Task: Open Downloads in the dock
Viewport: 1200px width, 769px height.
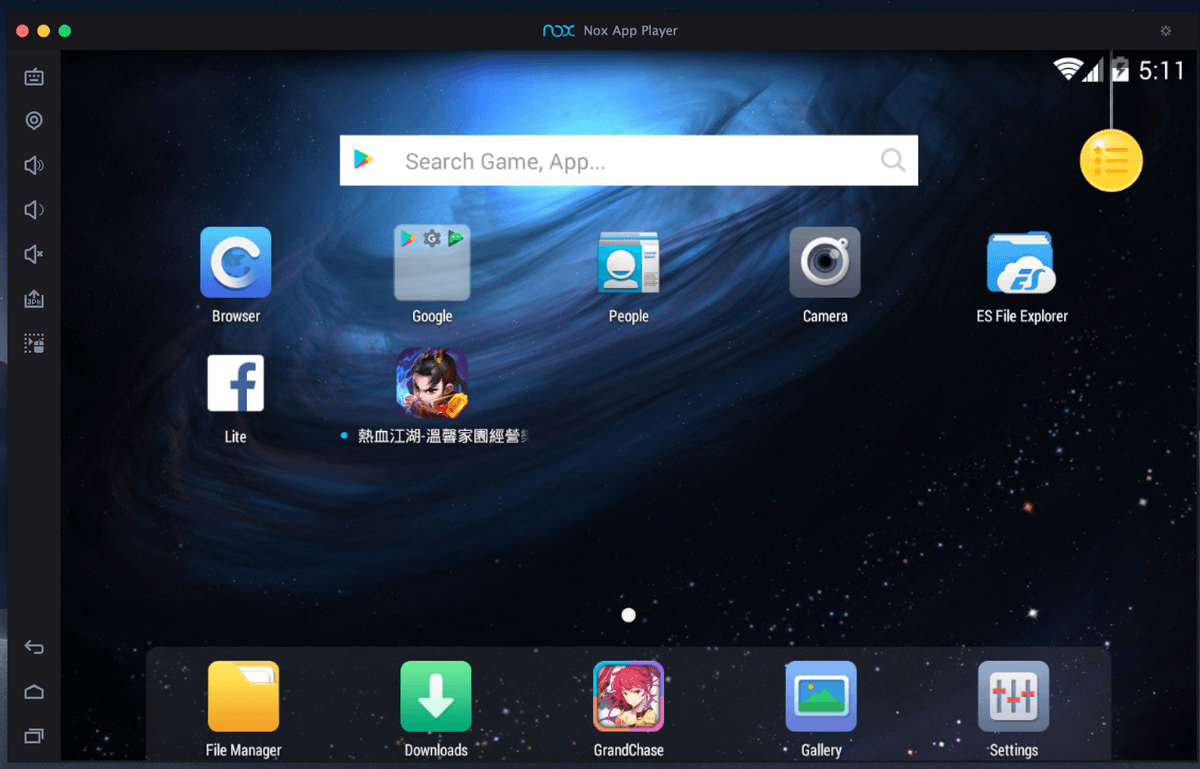Action: click(436, 696)
